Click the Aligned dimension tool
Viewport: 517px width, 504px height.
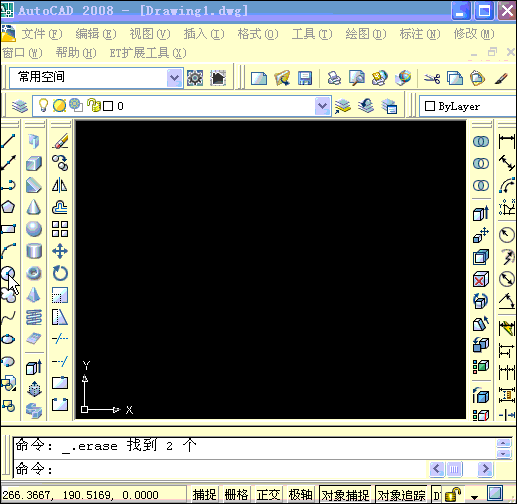[x=507, y=163]
